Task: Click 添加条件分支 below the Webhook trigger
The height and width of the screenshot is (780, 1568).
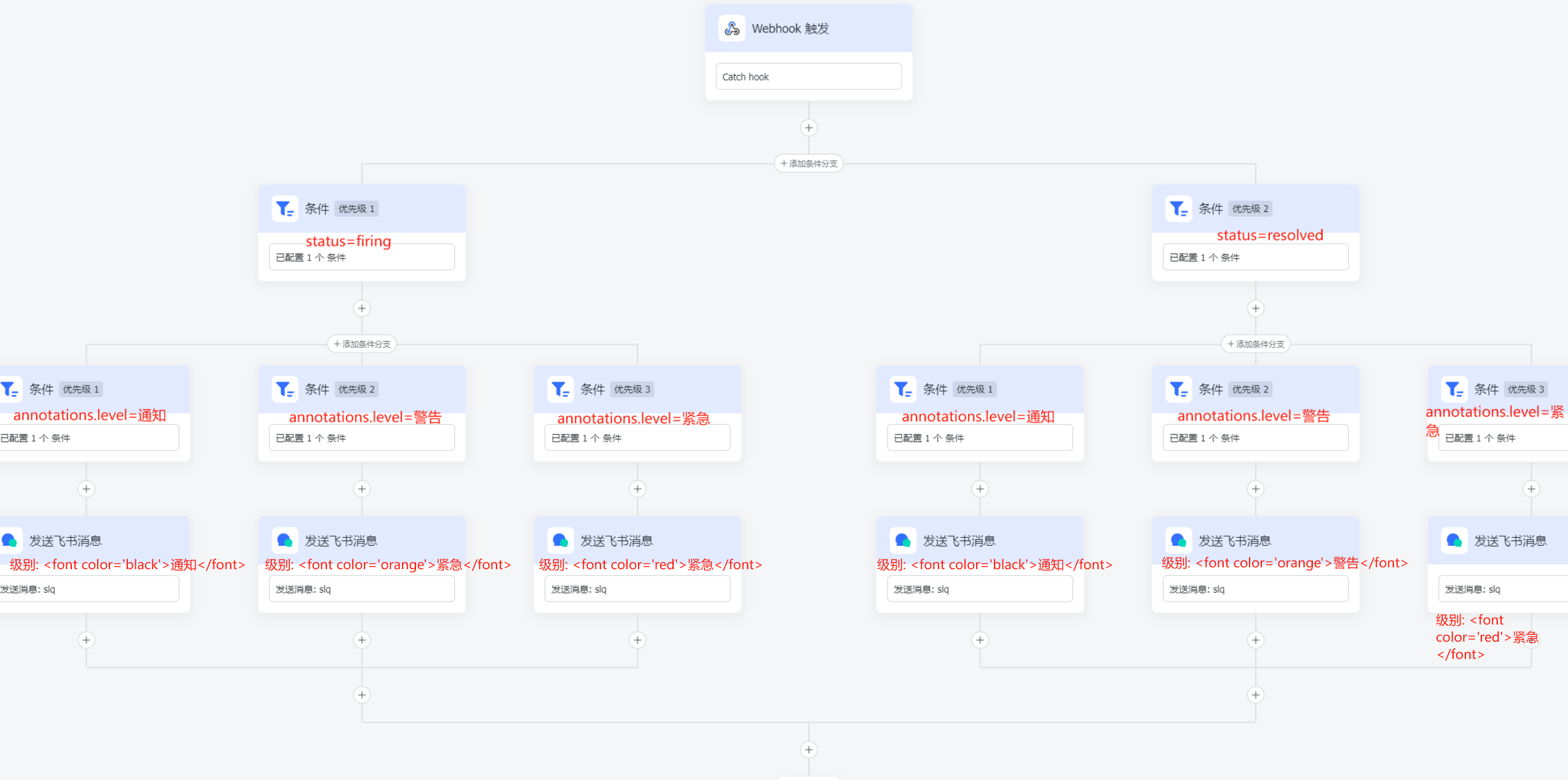Action: (809, 163)
